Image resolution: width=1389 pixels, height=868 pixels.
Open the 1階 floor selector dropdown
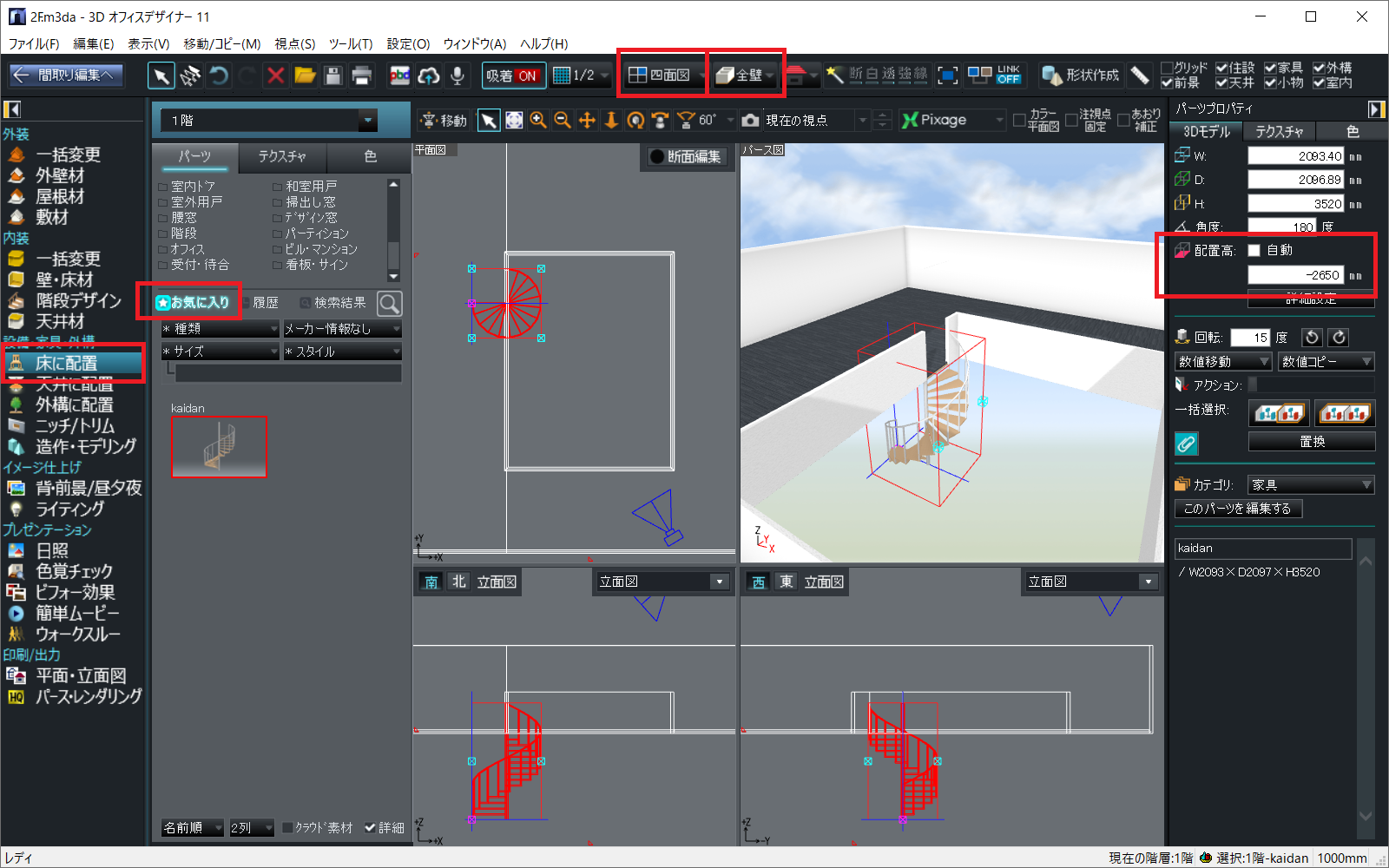pyautogui.click(x=367, y=121)
